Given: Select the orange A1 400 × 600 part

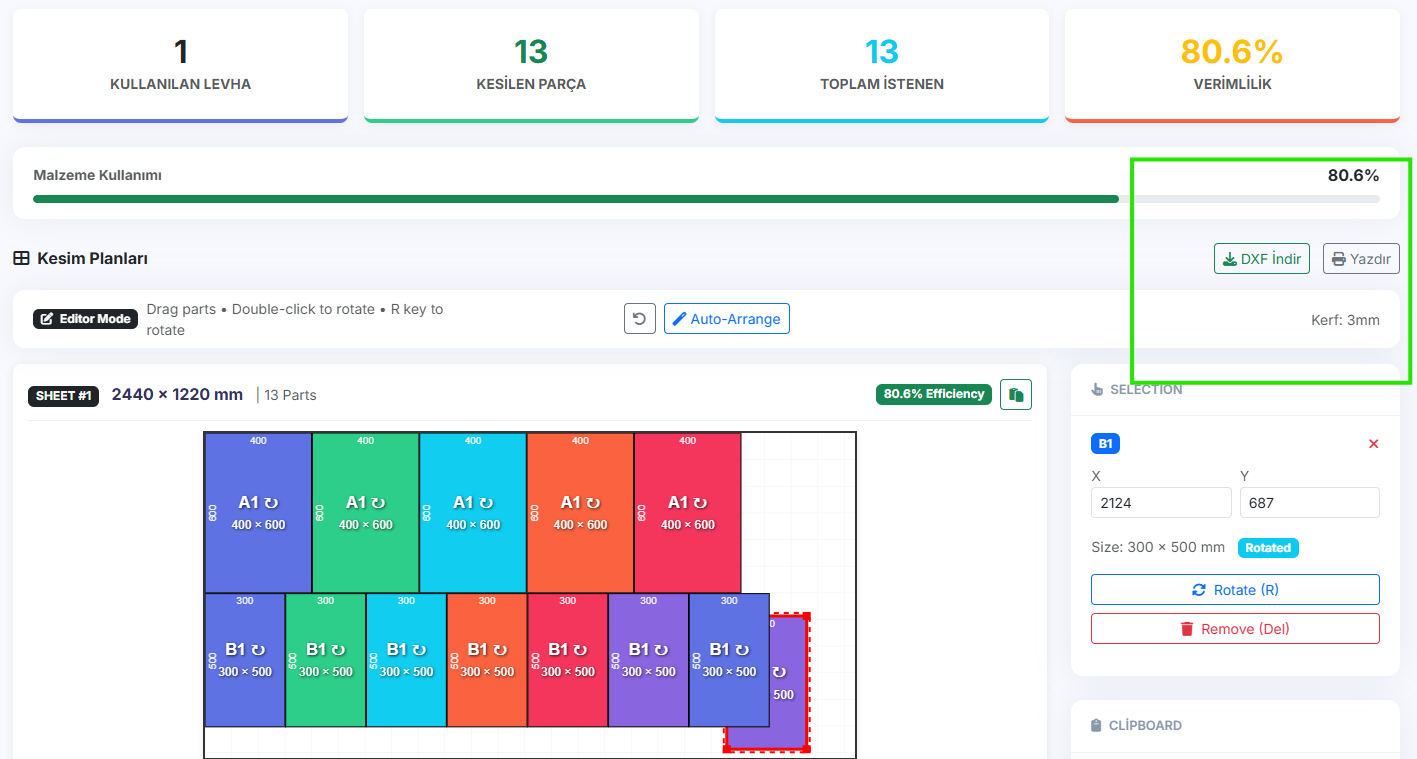Looking at the screenshot, I should (x=580, y=513).
